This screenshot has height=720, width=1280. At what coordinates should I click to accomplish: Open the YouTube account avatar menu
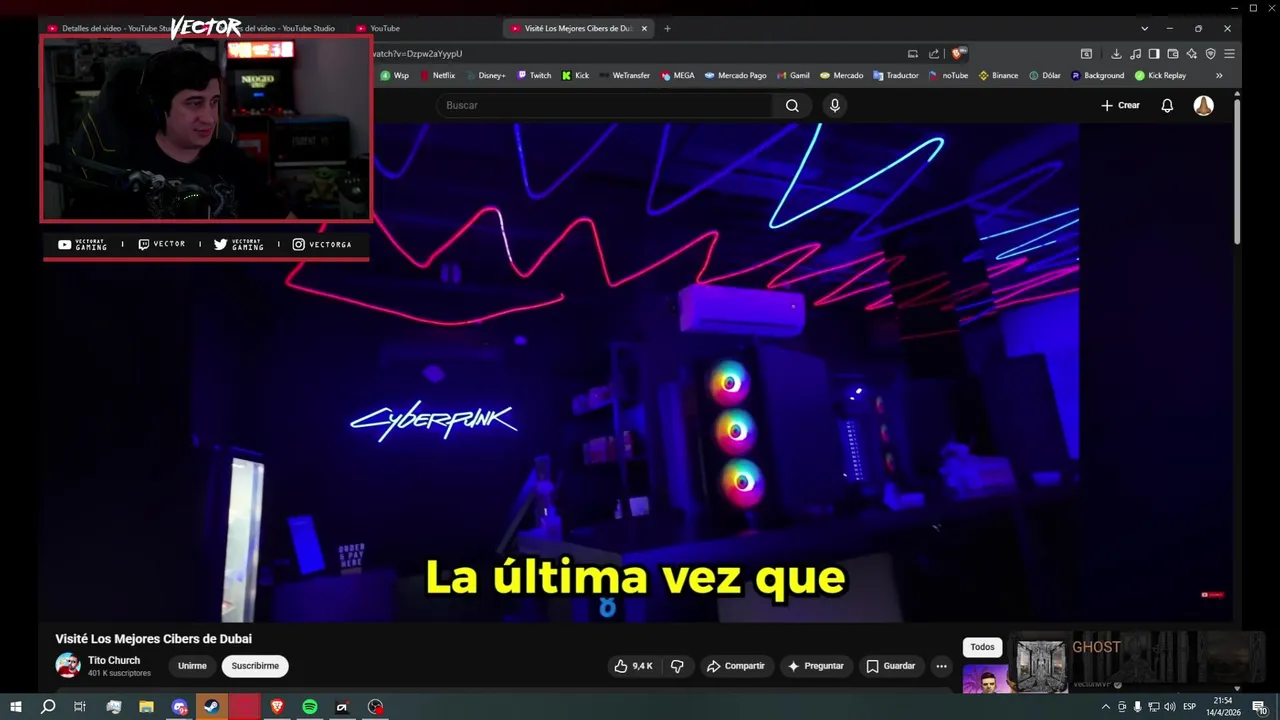click(x=1204, y=105)
